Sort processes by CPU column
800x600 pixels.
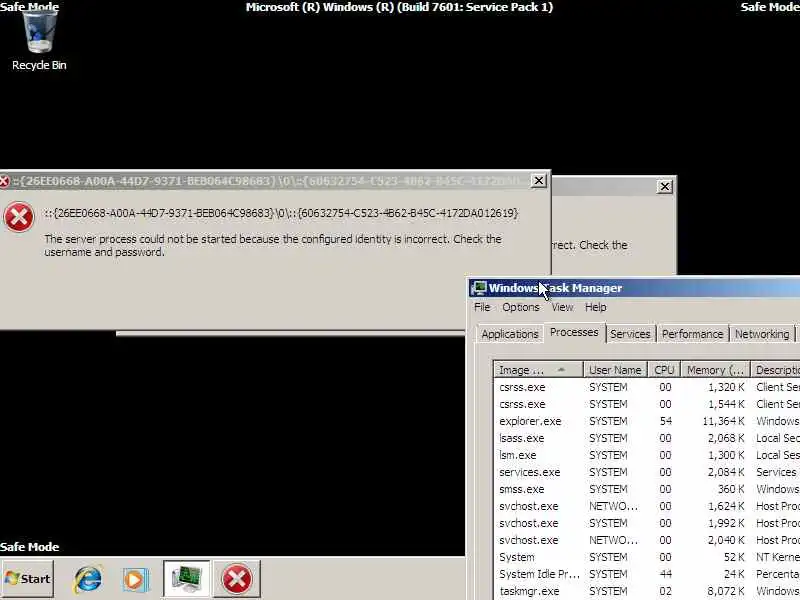click(x=664, y=370)
